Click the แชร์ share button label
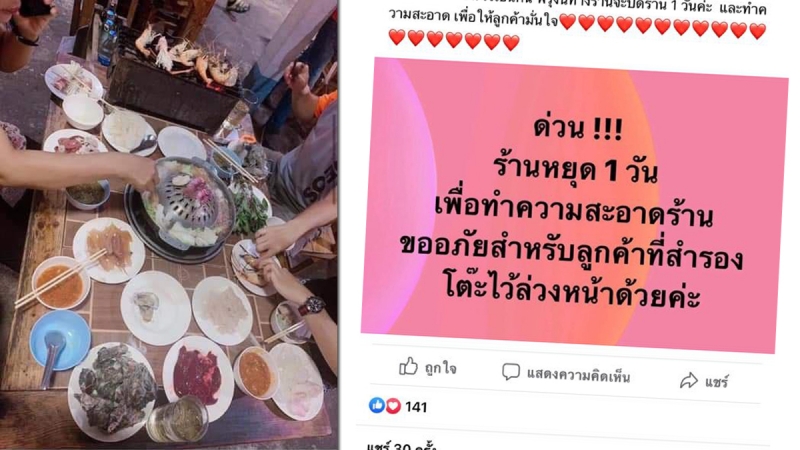The height and width of the screenshot is (450, 800). click(716, 382)
